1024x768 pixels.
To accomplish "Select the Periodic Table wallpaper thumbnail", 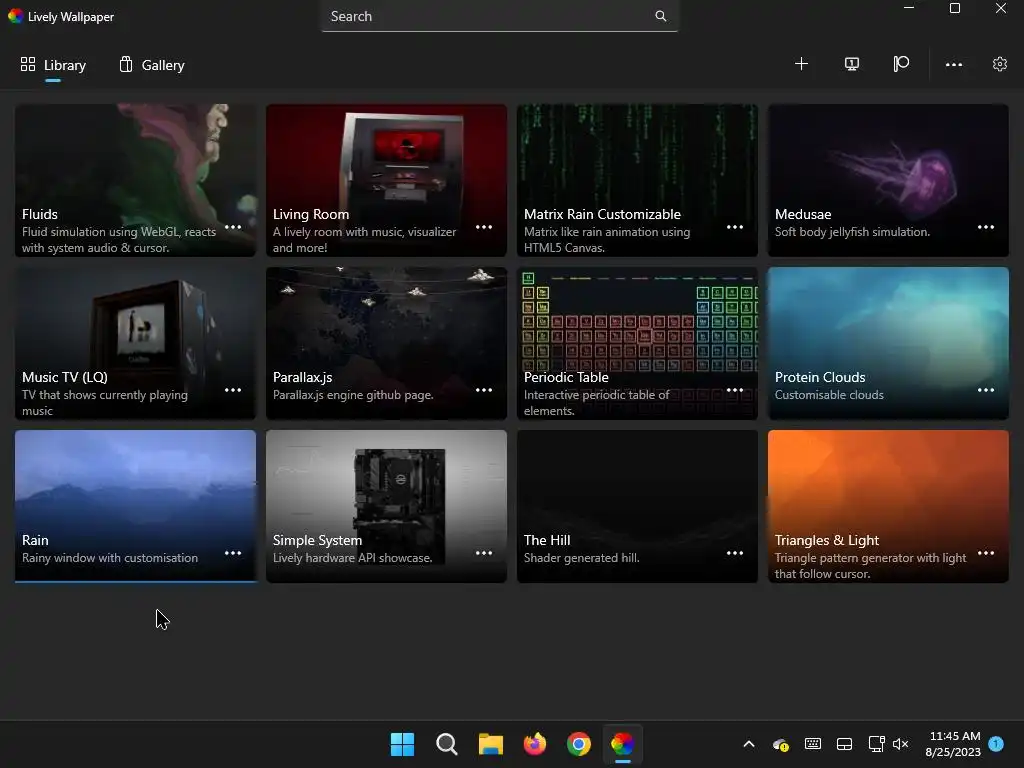I will 637,343.
